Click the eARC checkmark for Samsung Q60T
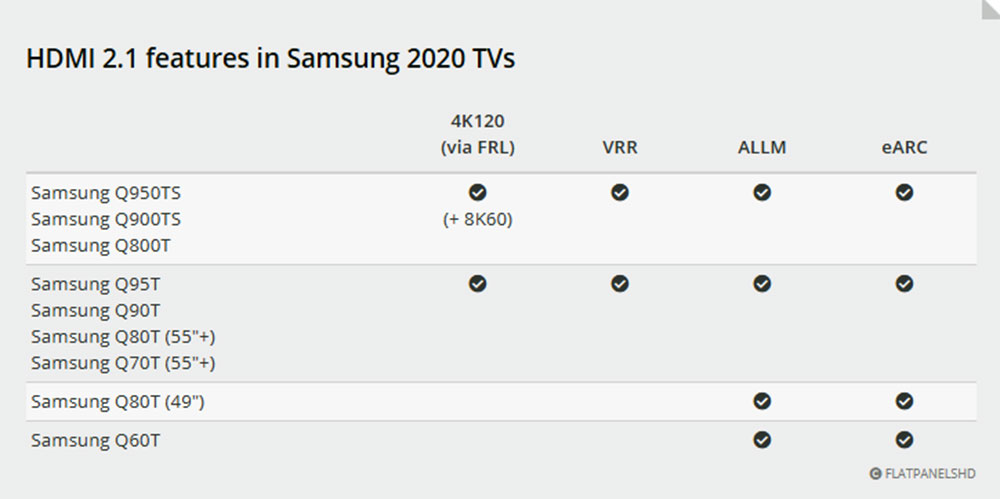Image resolution: width=1000 pixels, height=499 pixels. [x=904, y=439]
